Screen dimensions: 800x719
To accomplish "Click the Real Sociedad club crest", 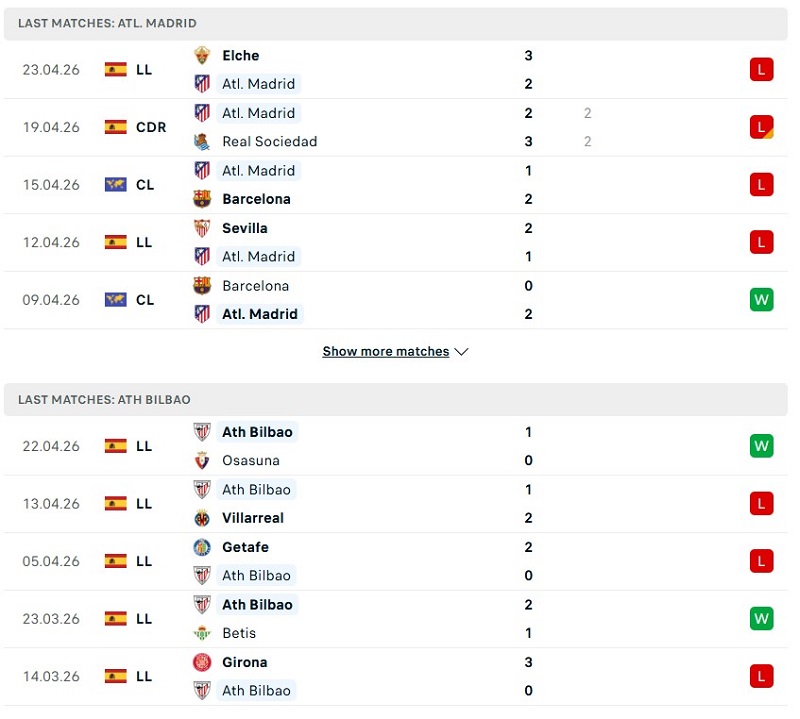I will click(203, 142).
